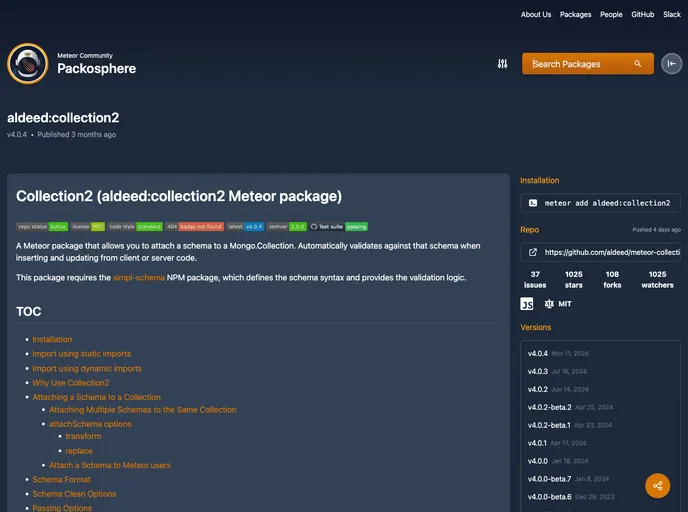Select version v4.0.2-beta.1

[x=570, y=425]
